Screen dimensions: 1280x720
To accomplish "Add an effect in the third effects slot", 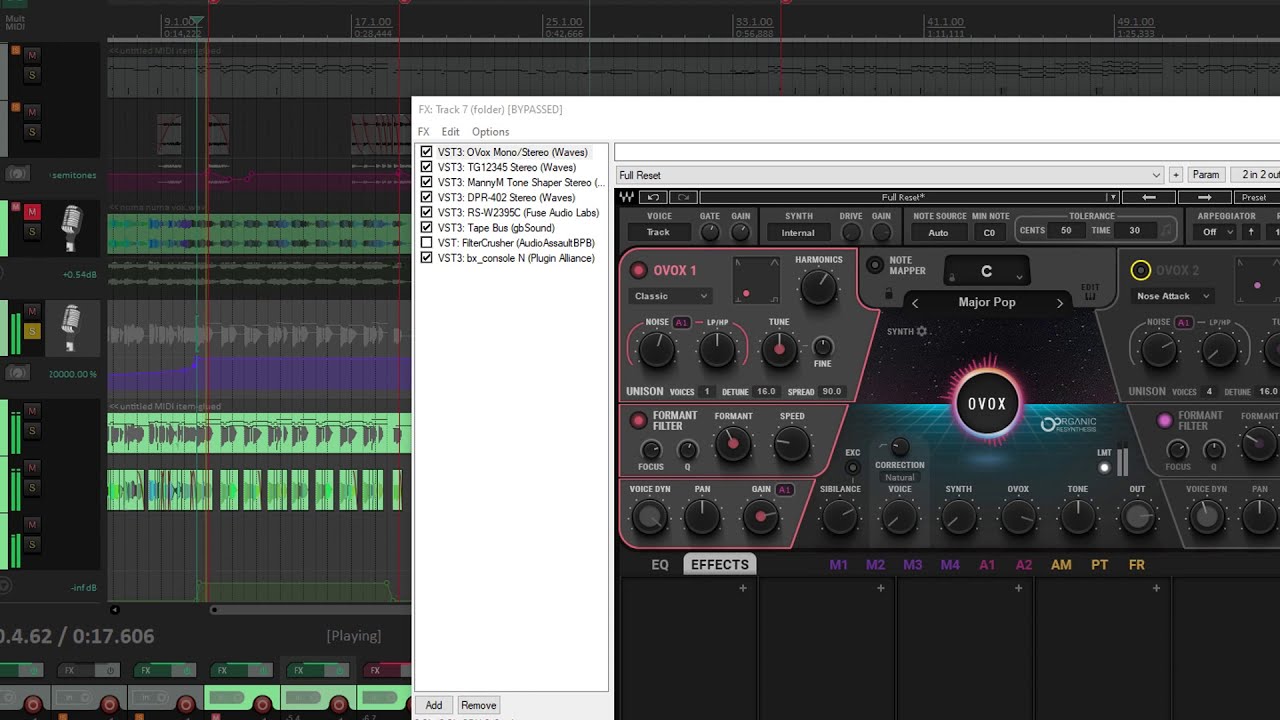I will pyautogui.click(x=1019, y=589).
